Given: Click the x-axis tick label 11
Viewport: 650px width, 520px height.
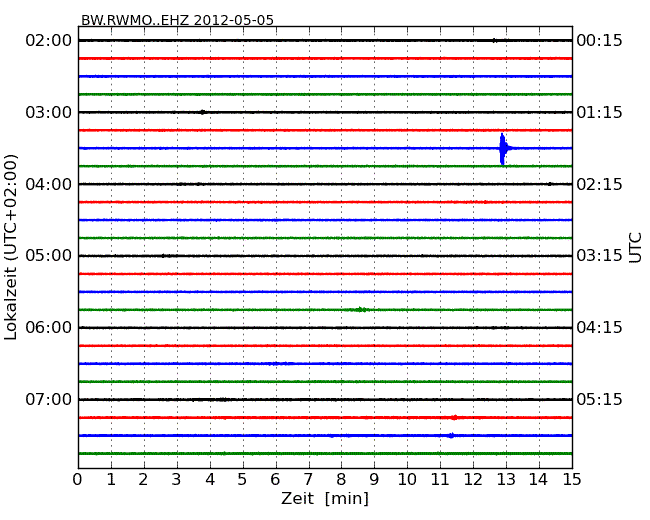Looking at the screenshot, I should point(440,480).
